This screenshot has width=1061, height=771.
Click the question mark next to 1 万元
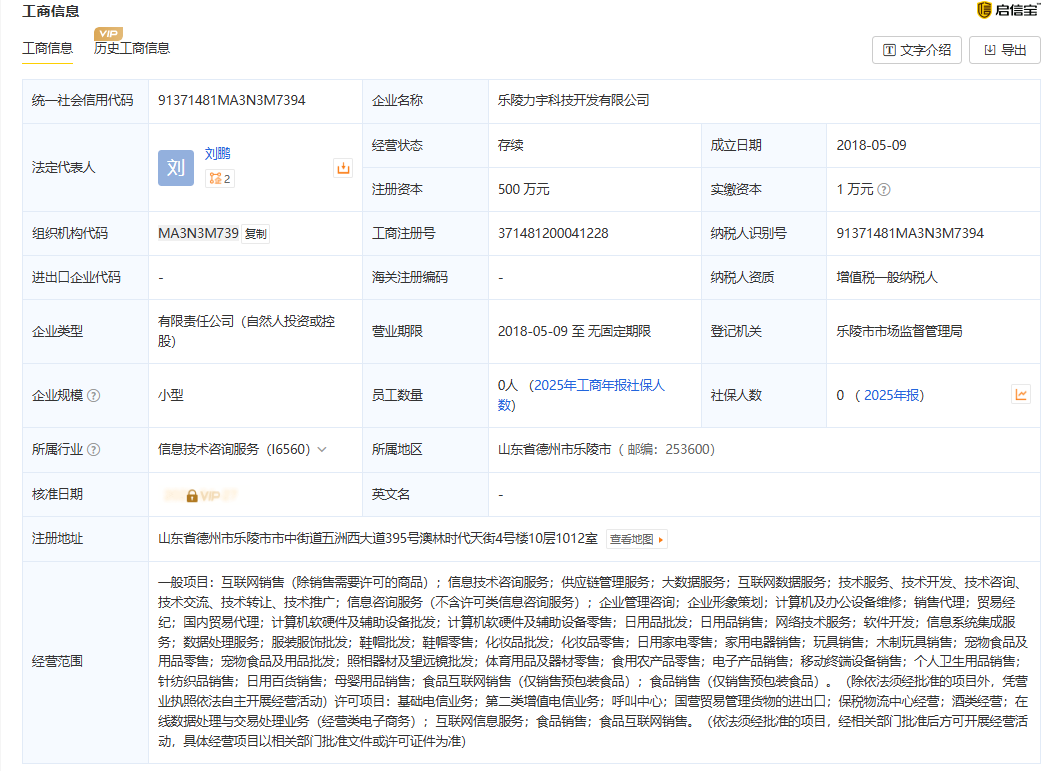pyautogui.click(x=884, y=190)
